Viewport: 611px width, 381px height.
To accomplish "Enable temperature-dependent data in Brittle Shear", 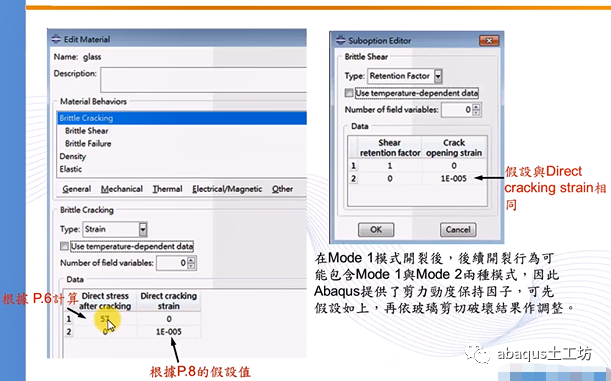I will tap(349, 93).
